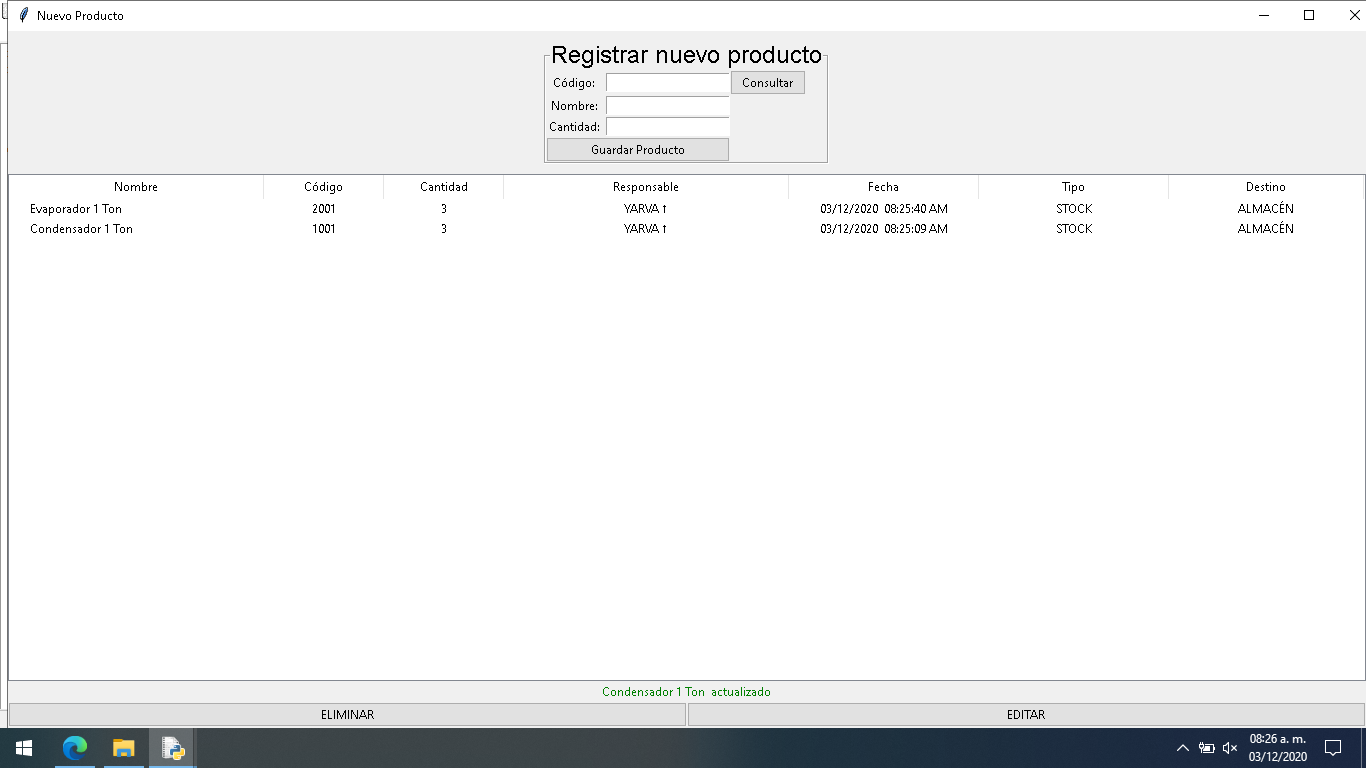Click status message Condensador 1 Ton actualizado
The image size is (1366, 768).
tap(686, 692)
